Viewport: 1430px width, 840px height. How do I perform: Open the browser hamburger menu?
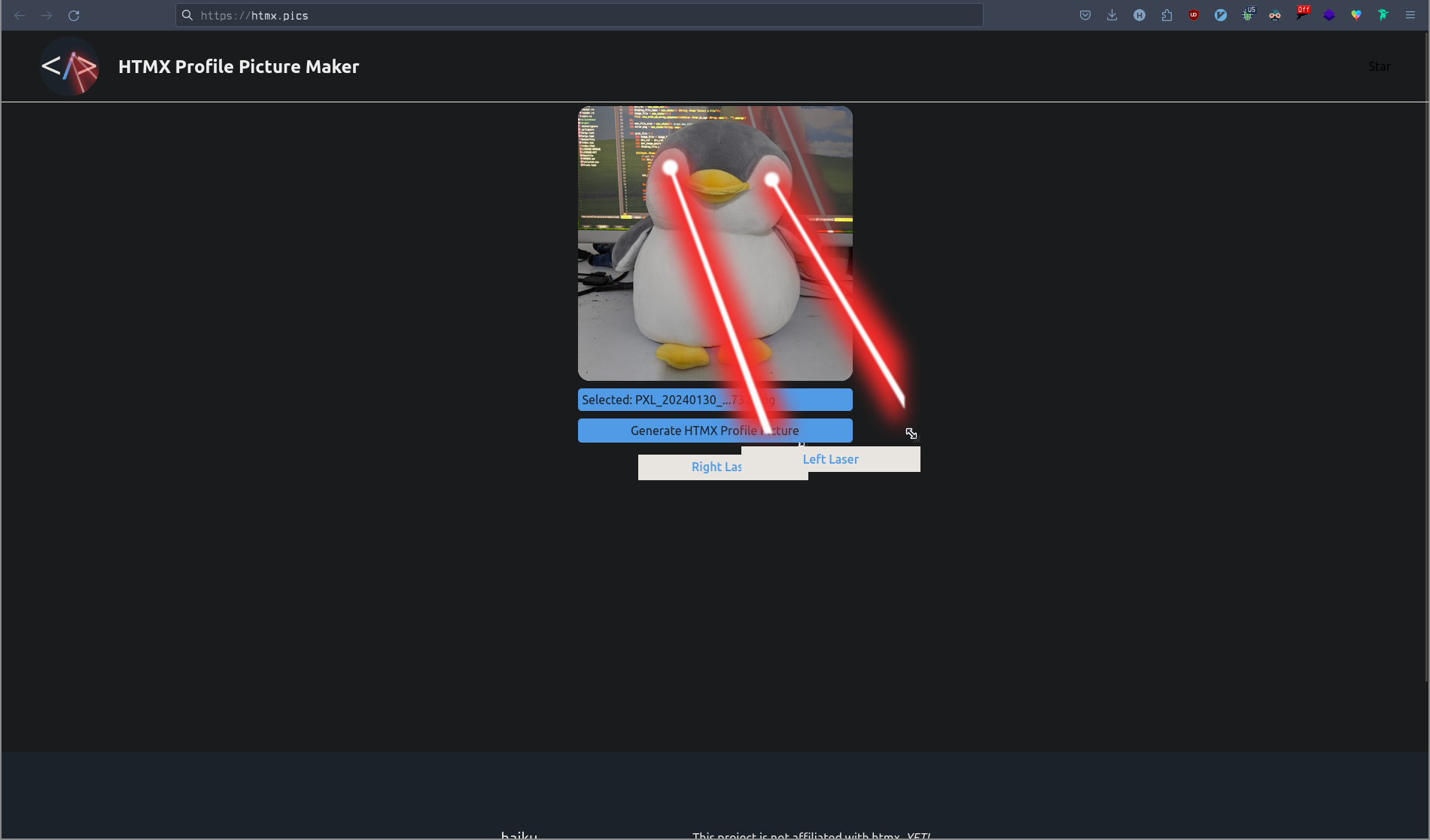[1410, 15]
